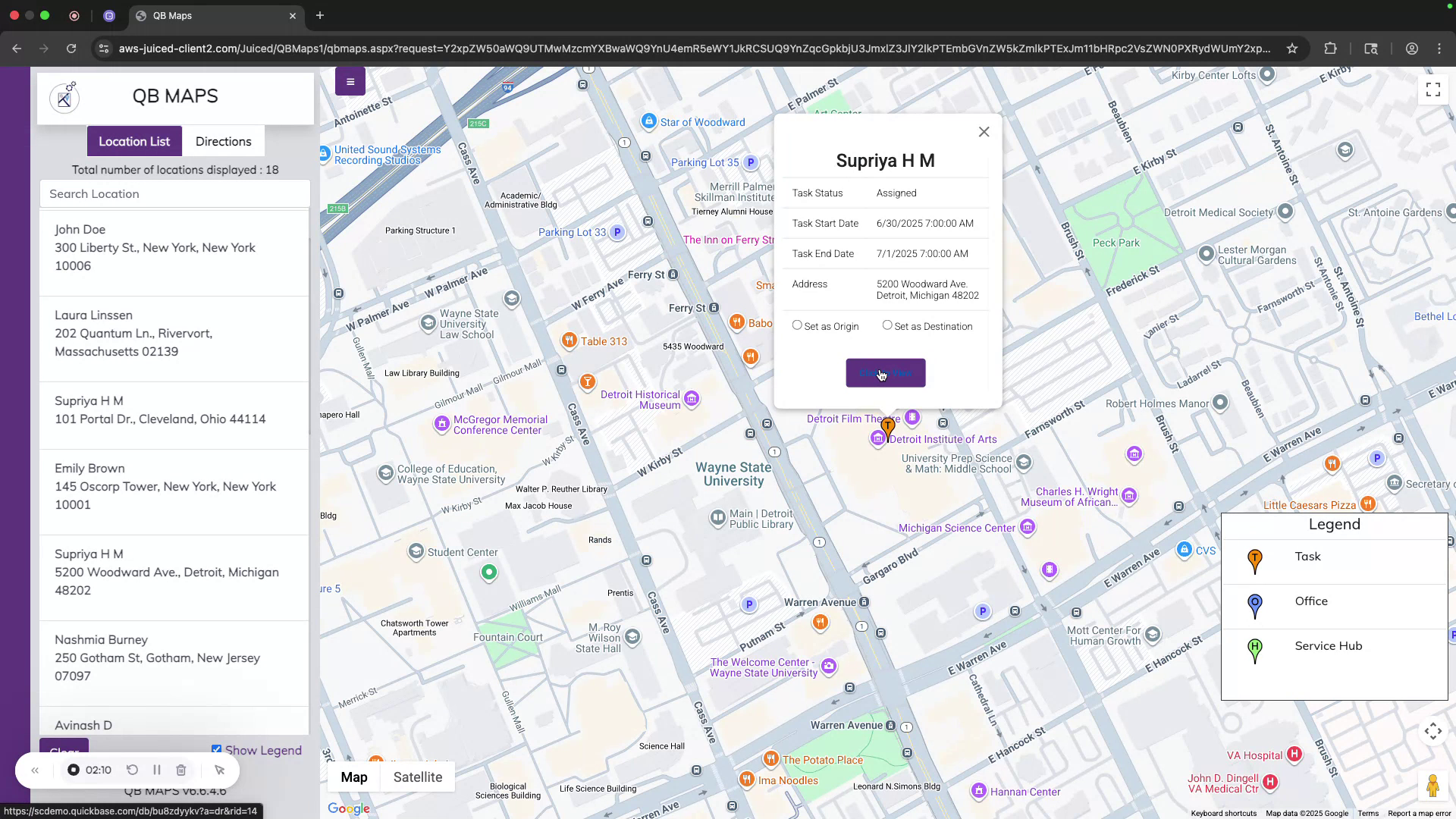Bookmark the page with the star icon
The image size is (1456, 819).
point(1291,48)
